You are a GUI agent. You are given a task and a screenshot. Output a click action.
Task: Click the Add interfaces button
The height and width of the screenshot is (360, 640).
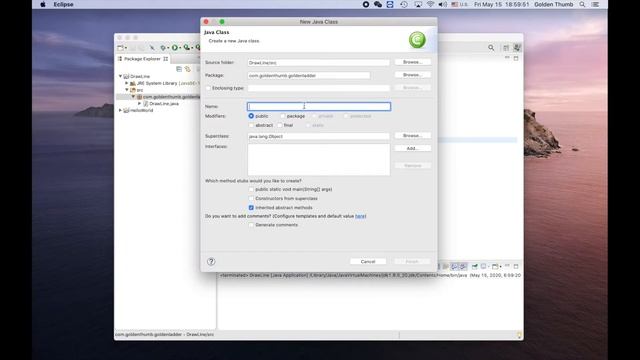tap(413, 149)
